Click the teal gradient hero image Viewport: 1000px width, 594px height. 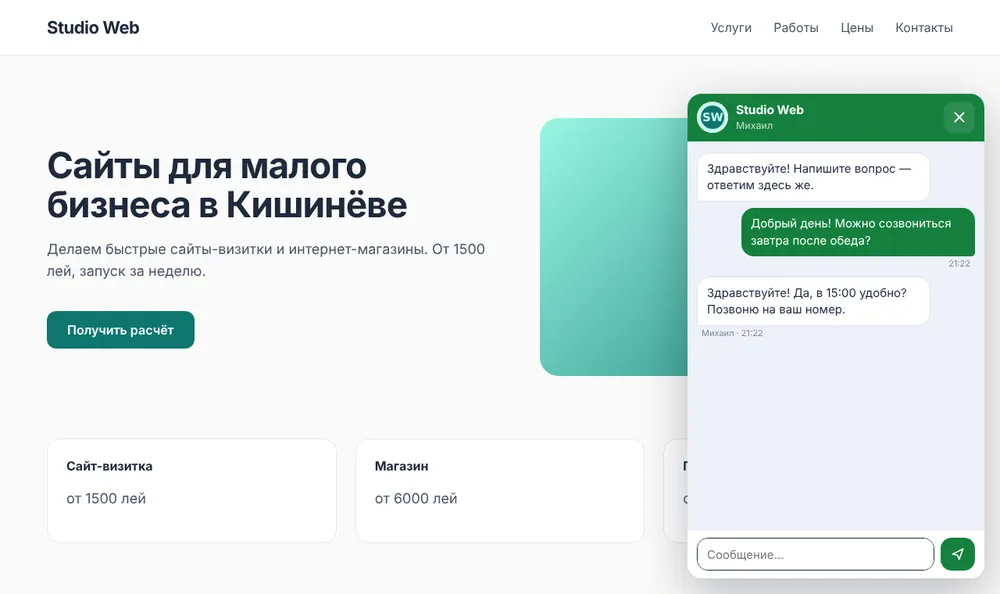[x=614, y=247]
